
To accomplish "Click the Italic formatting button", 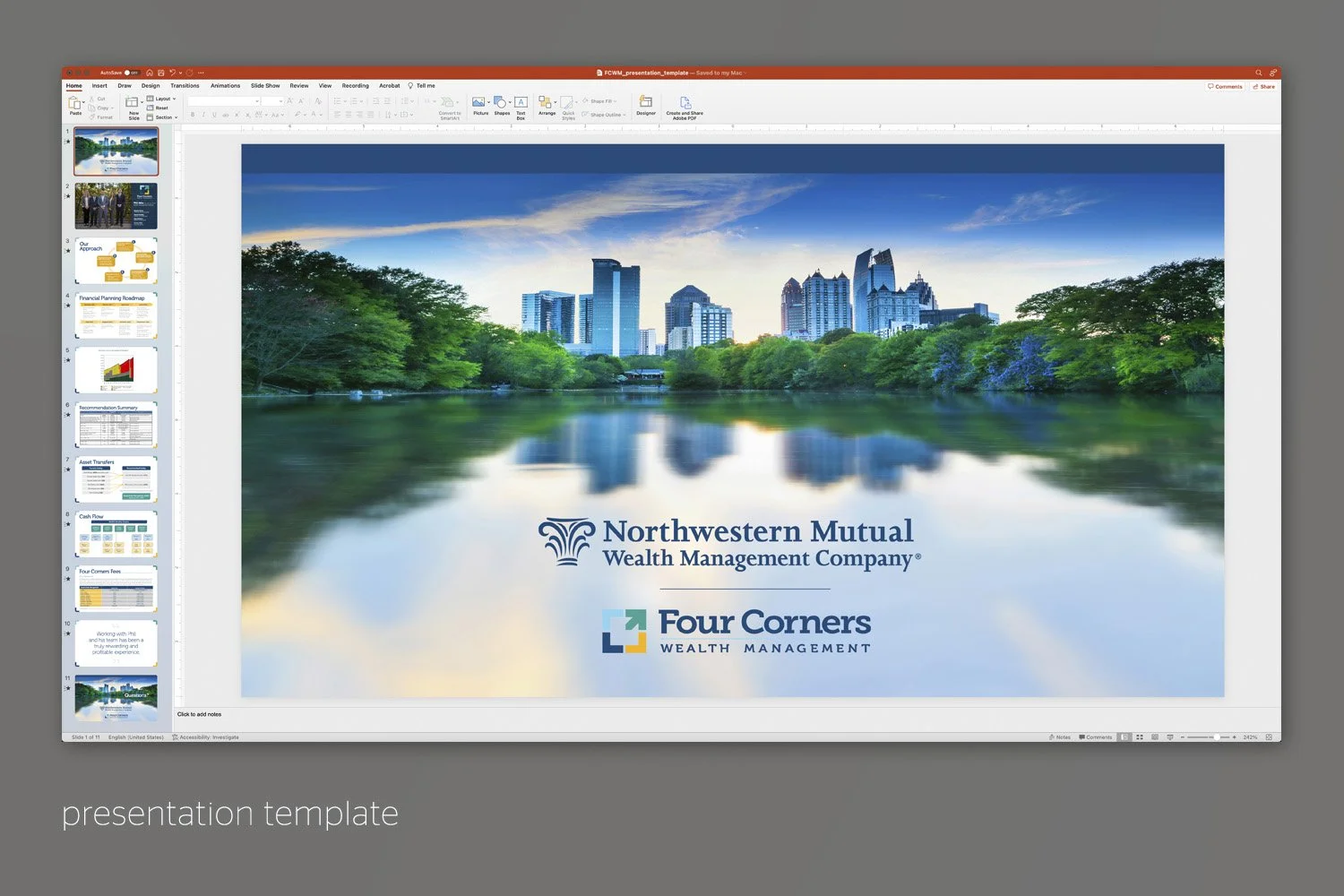I will (x=203, y=115).
